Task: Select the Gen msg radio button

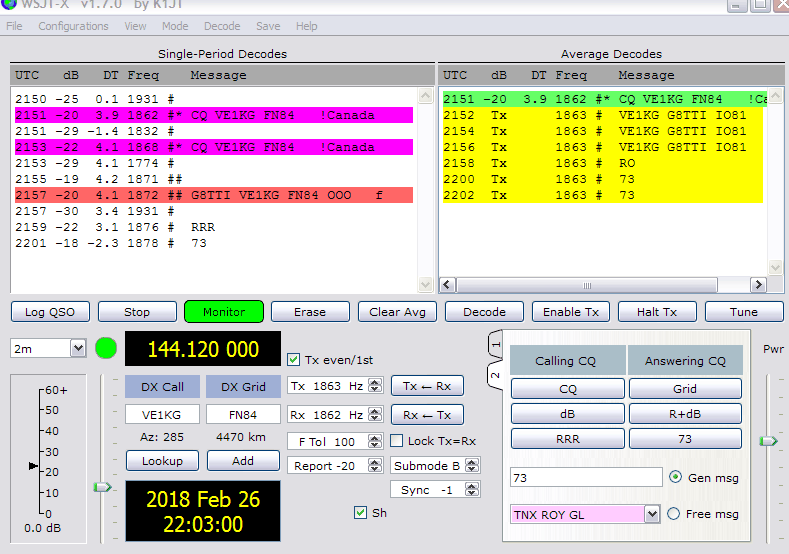Action: 675,477
